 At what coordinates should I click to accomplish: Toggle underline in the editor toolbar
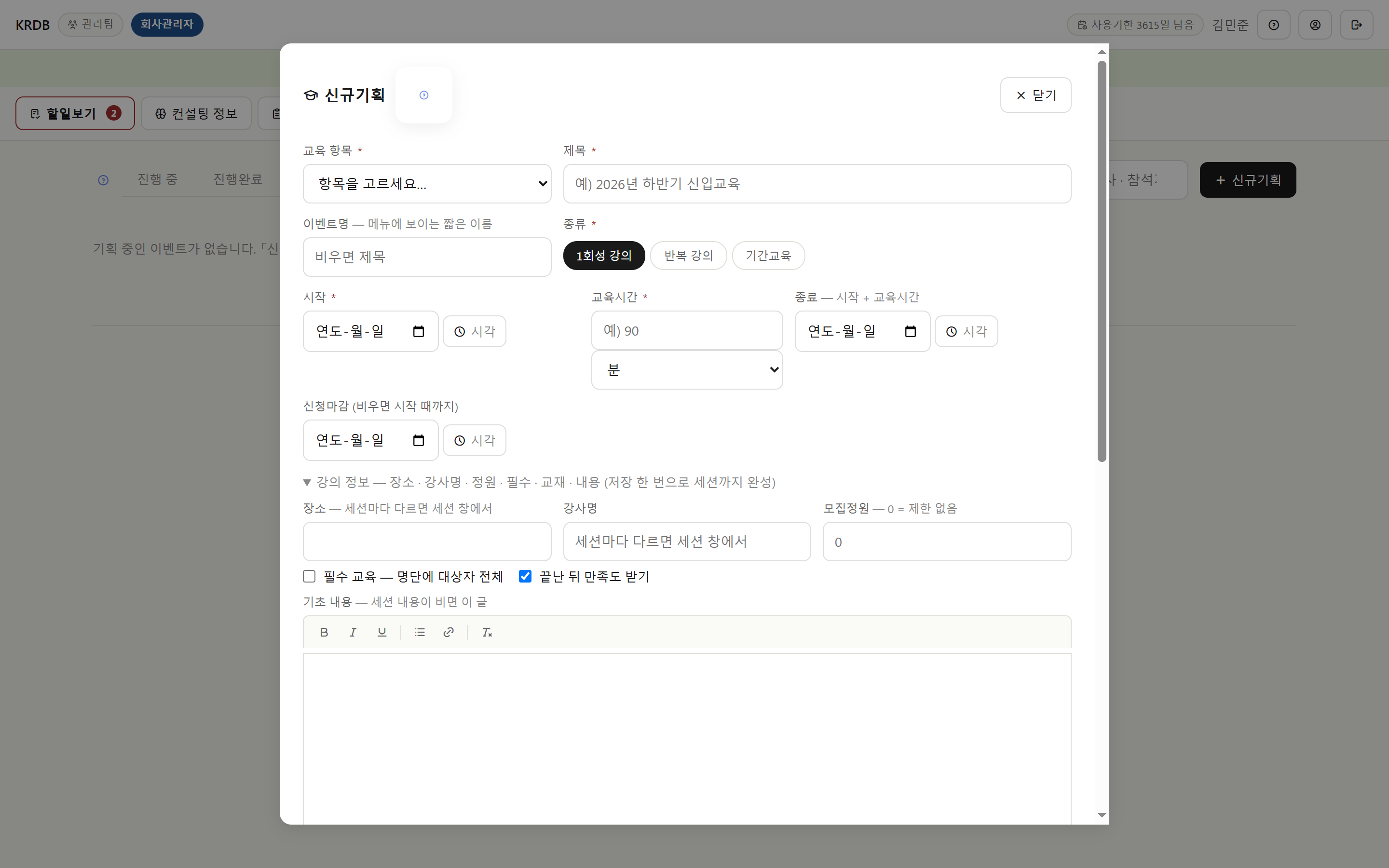coord(381,632)
